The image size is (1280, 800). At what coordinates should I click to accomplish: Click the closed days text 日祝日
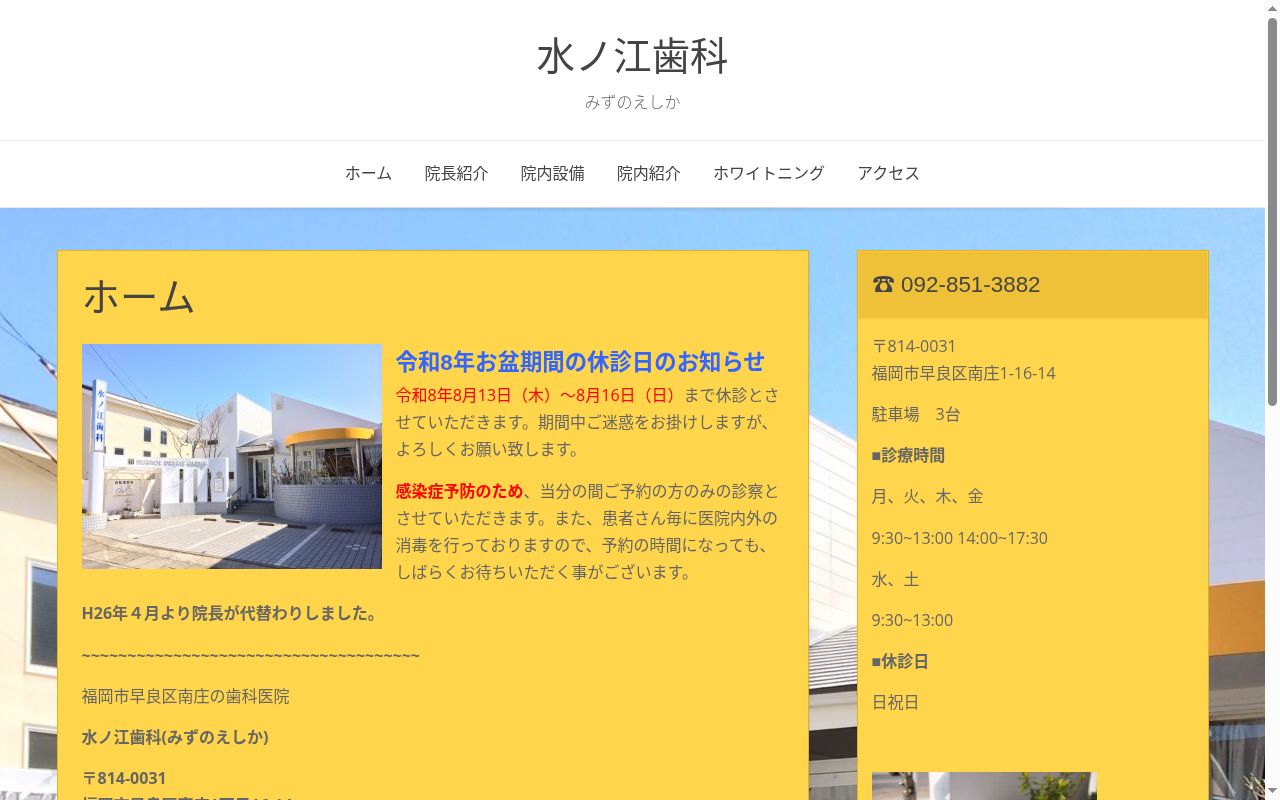895,702
